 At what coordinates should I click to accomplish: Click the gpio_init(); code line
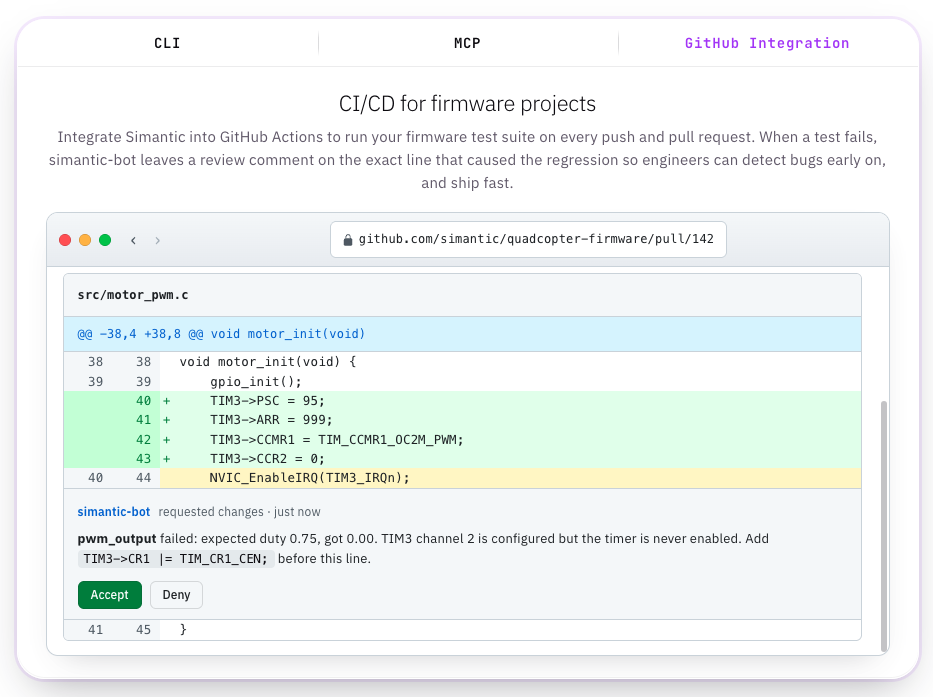[x=462, y=382]
